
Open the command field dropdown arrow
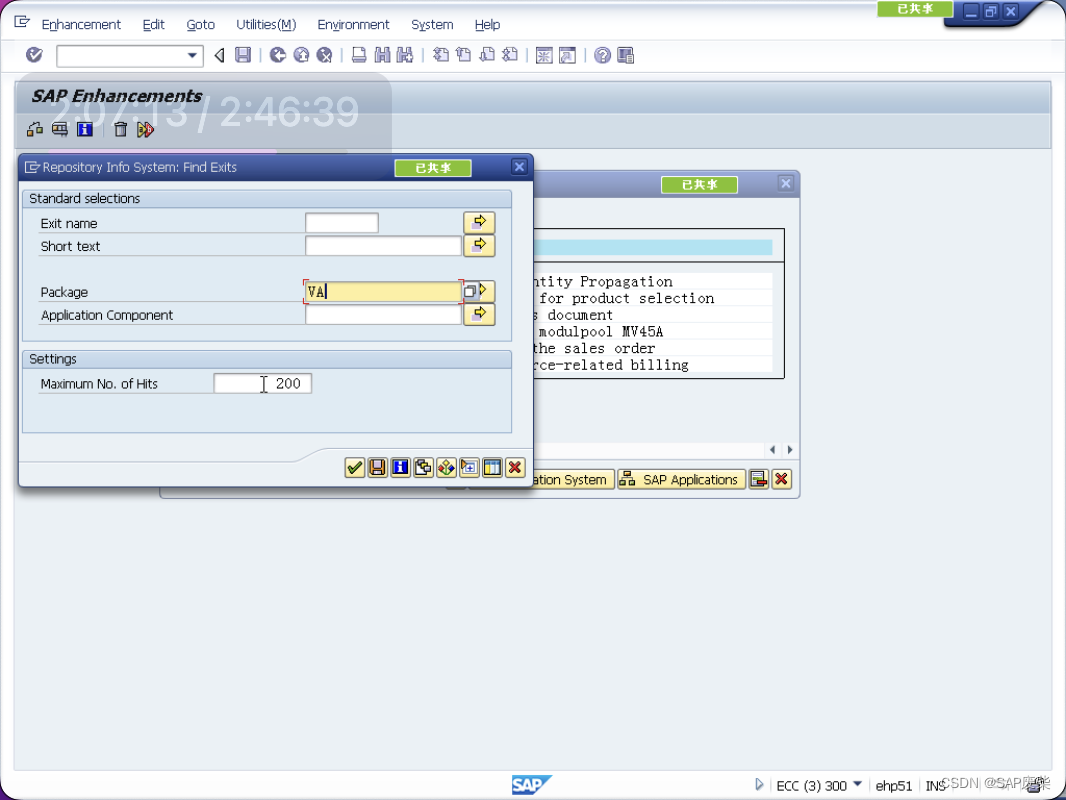192,56
